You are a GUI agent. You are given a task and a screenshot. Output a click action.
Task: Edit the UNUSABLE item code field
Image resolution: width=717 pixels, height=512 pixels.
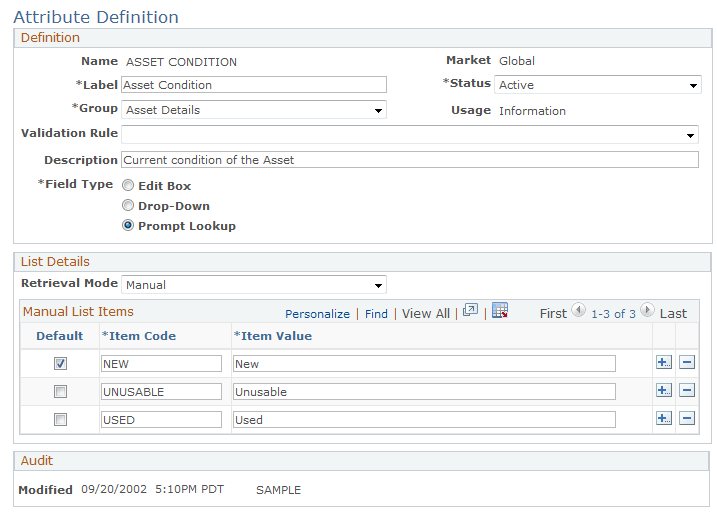point(161,392)
